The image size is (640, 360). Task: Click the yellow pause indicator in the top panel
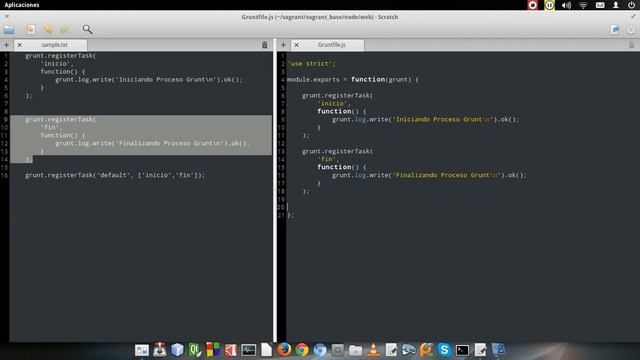(549, 5)
